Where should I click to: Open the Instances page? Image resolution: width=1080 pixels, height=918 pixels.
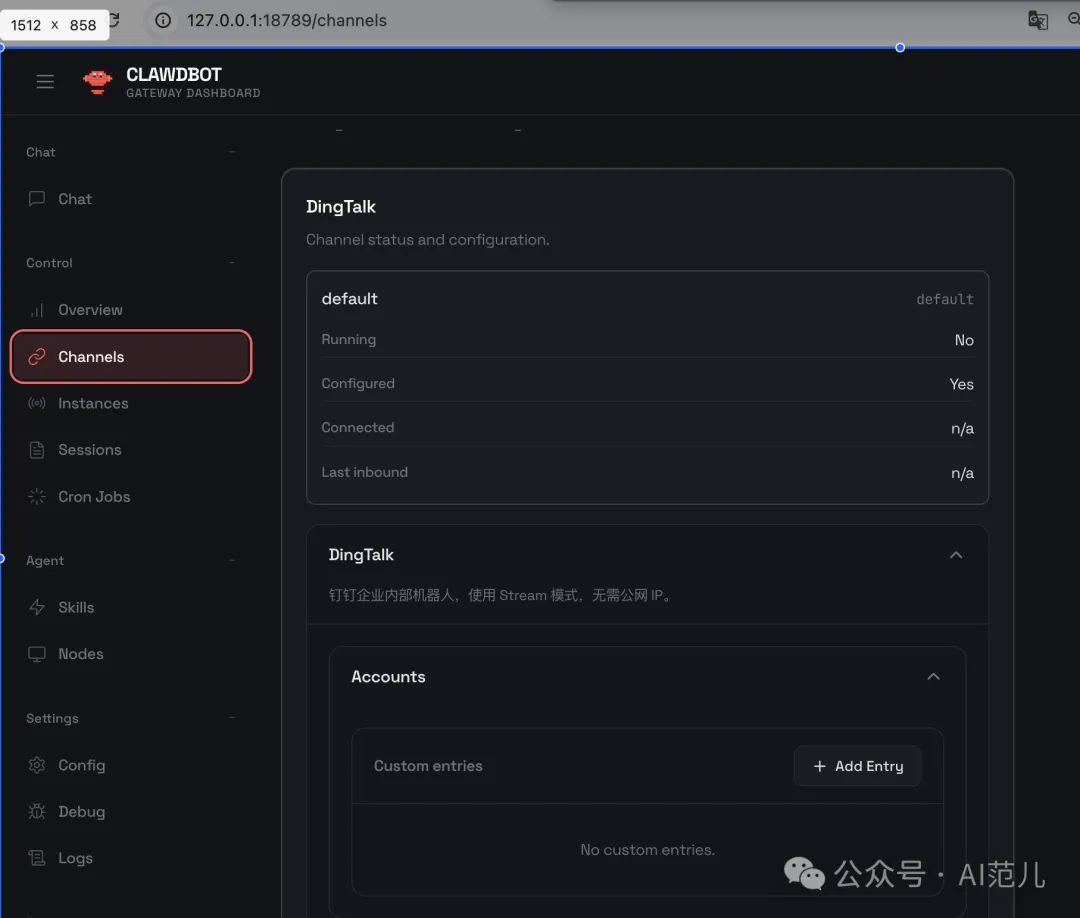93,404
